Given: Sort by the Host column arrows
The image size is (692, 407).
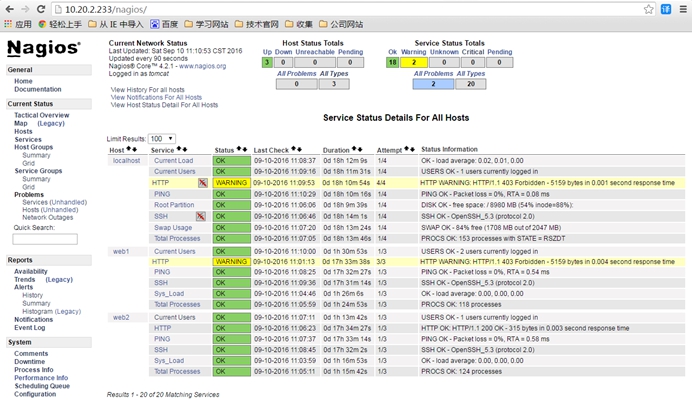Looking at the screenshot, I should [x=132, y=150].
